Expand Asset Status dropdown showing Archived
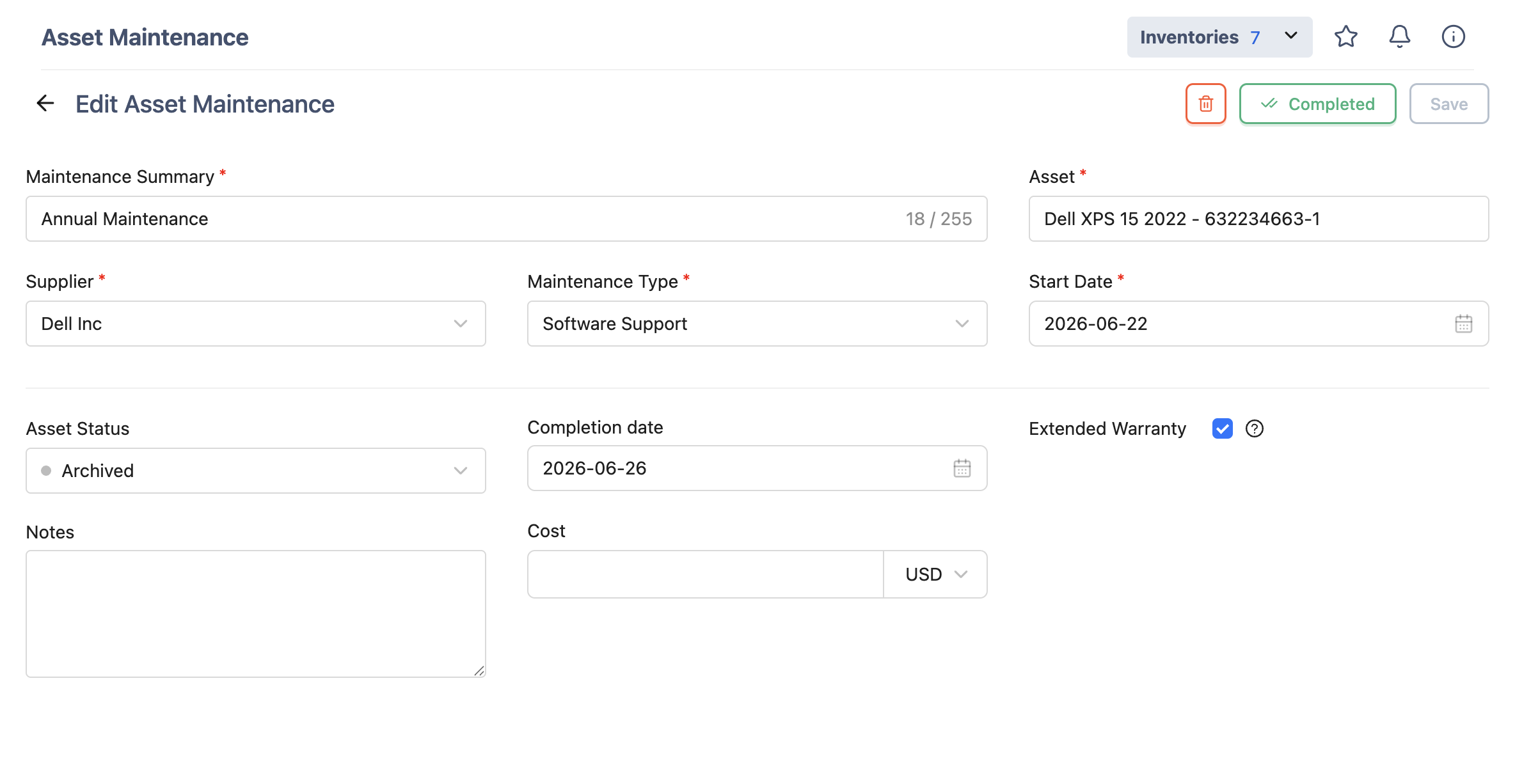The width and height of the screenshot is (1515, 784). pos(256,471)
